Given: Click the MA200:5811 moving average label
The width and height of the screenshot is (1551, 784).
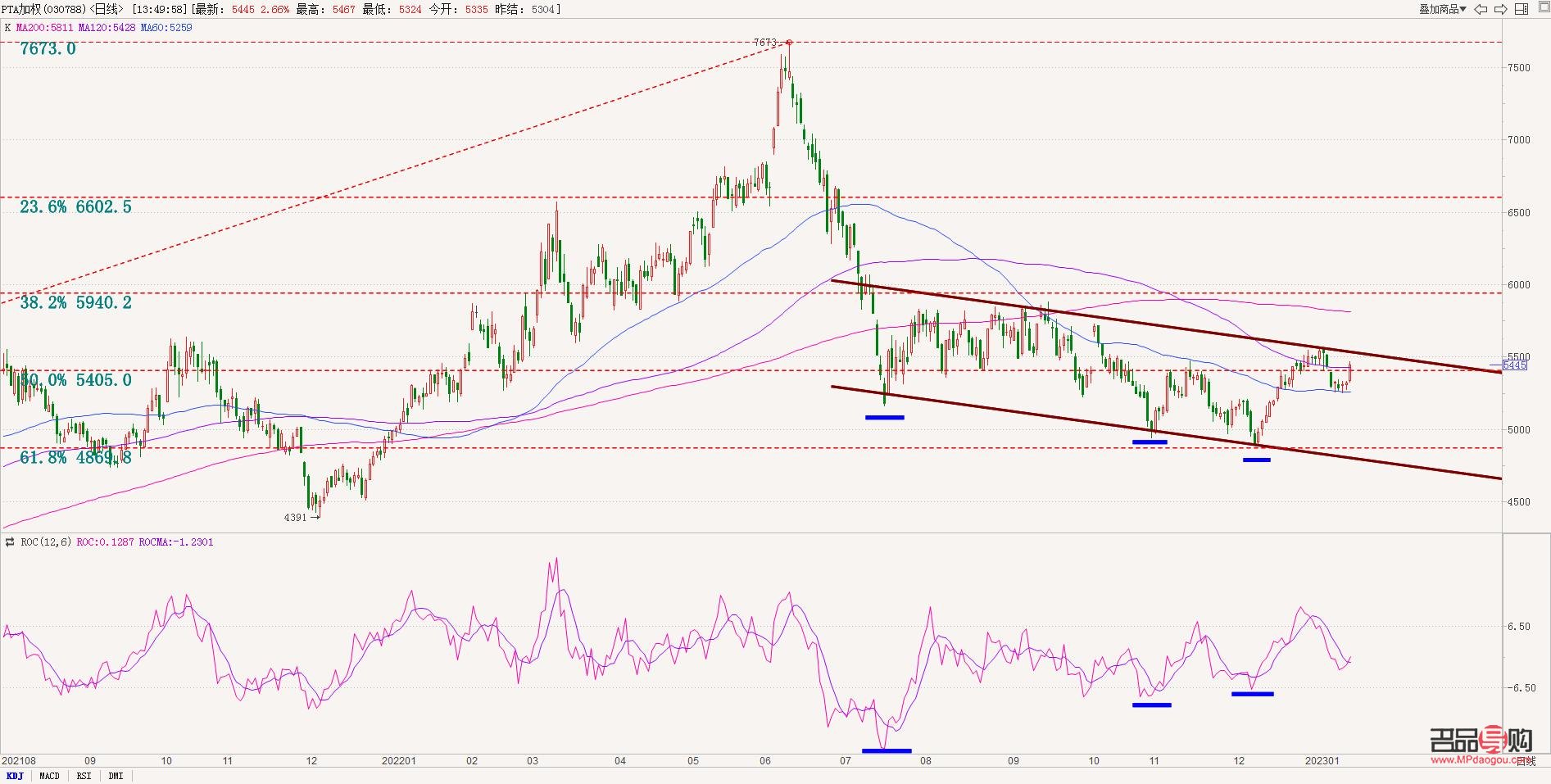Looking at the screenshot, I should tap(45, 28).
